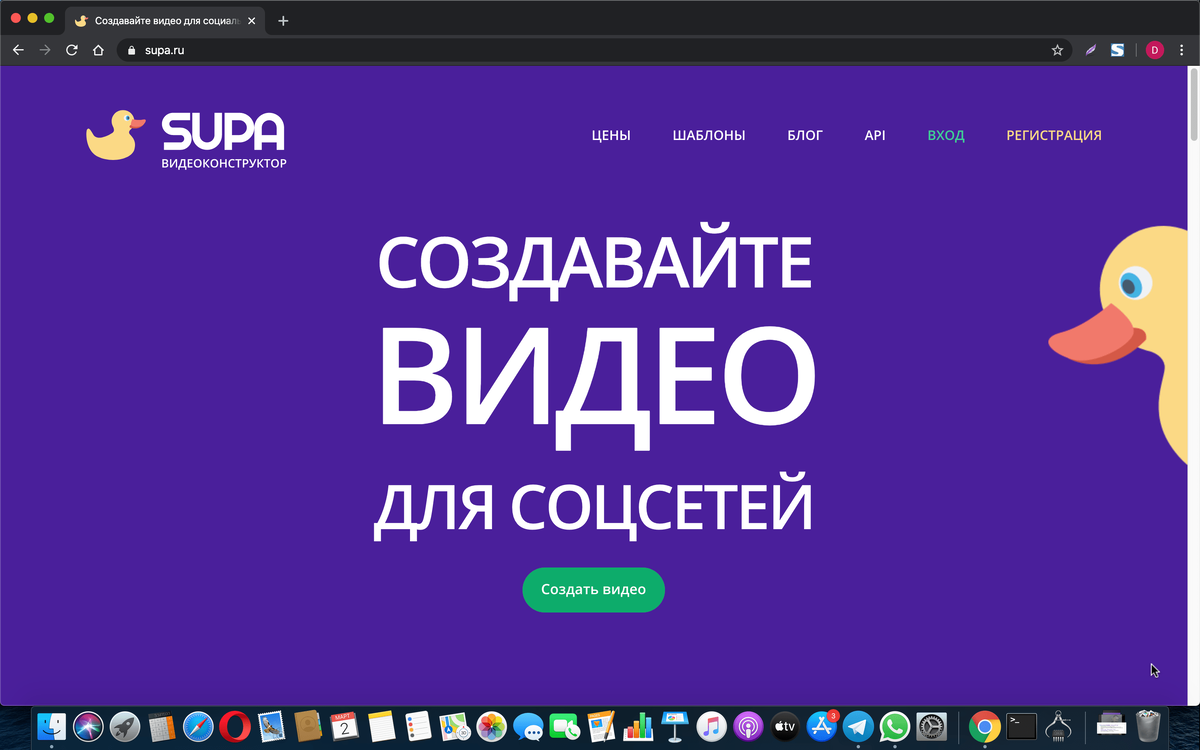Open Notes from the dock
The image size is (1200, 750).
(382, 726)
